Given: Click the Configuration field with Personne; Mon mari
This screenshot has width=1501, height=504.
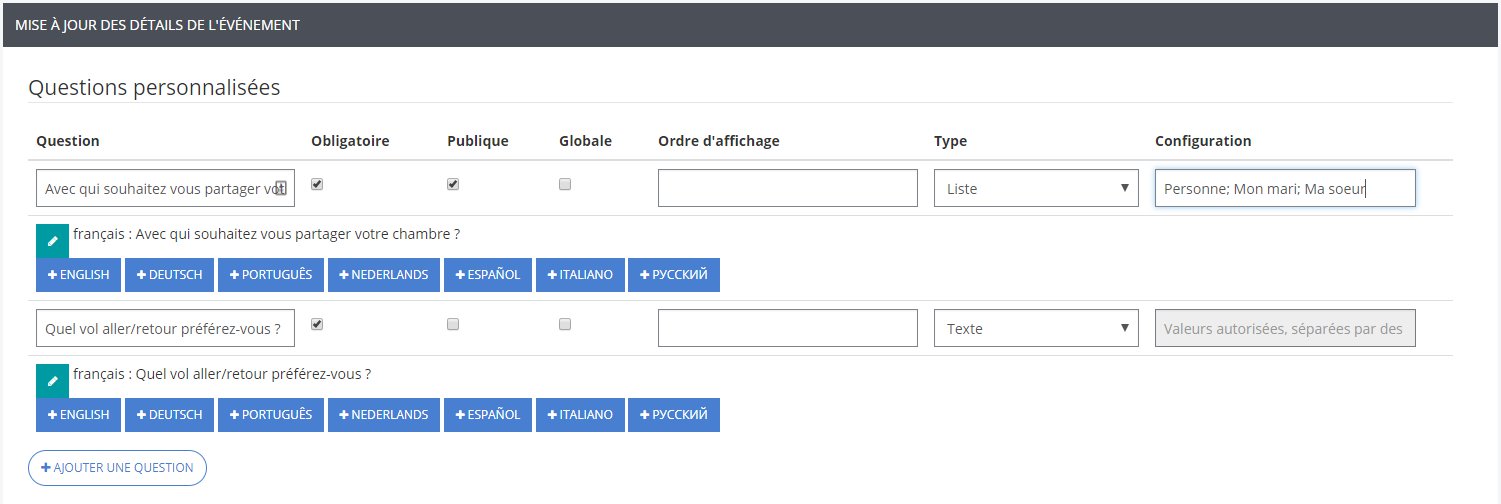Looking at the screenshot, I should (1284, 188).
